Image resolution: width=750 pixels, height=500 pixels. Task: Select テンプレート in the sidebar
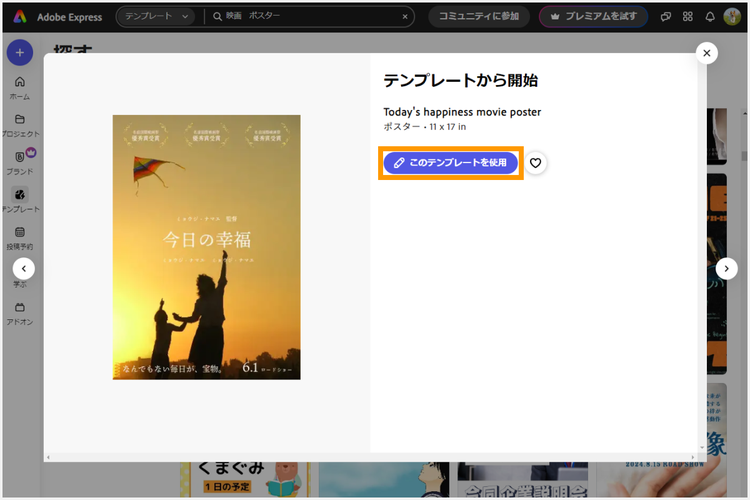pyautogui.click(x=20, y=200)
